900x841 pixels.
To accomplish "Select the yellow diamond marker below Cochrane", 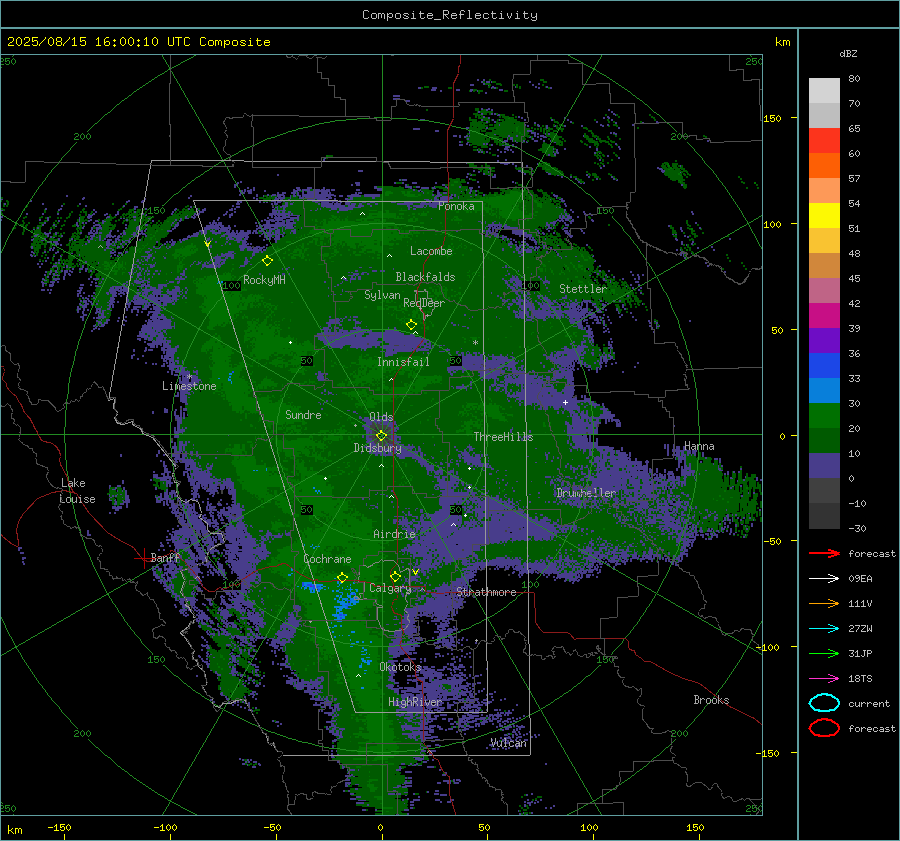I will click(342, 578).
